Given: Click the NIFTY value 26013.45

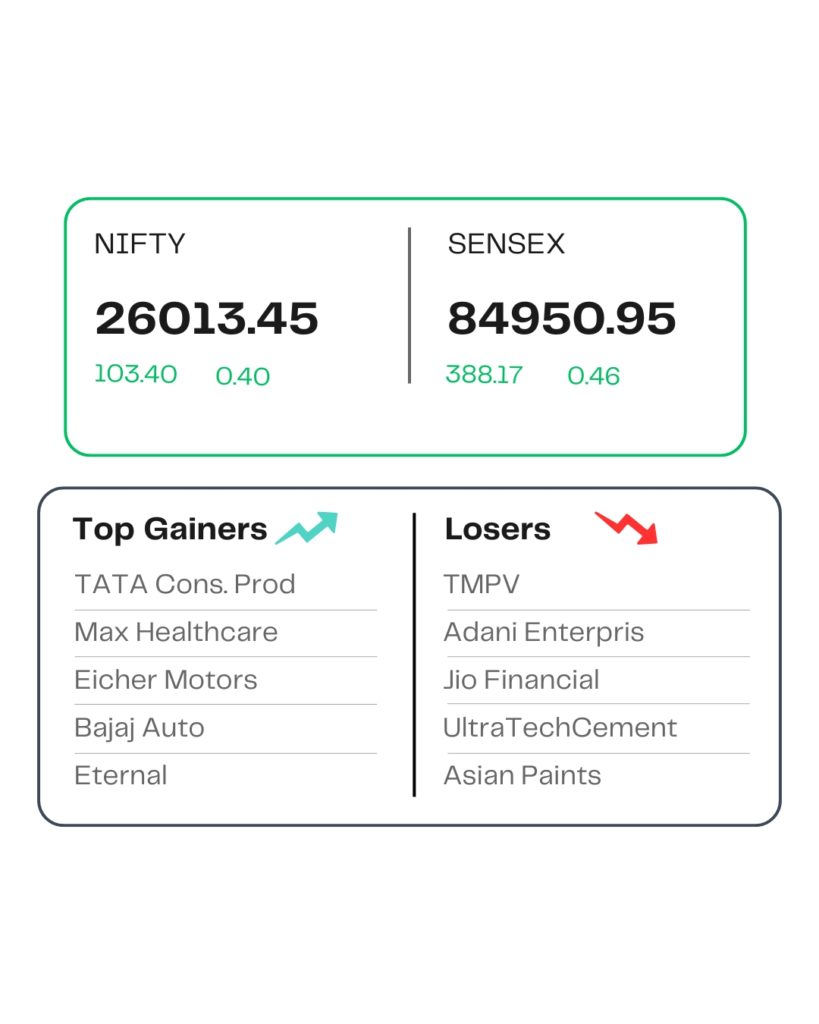Looking at the screenshot, I should [x=207, y=319].
